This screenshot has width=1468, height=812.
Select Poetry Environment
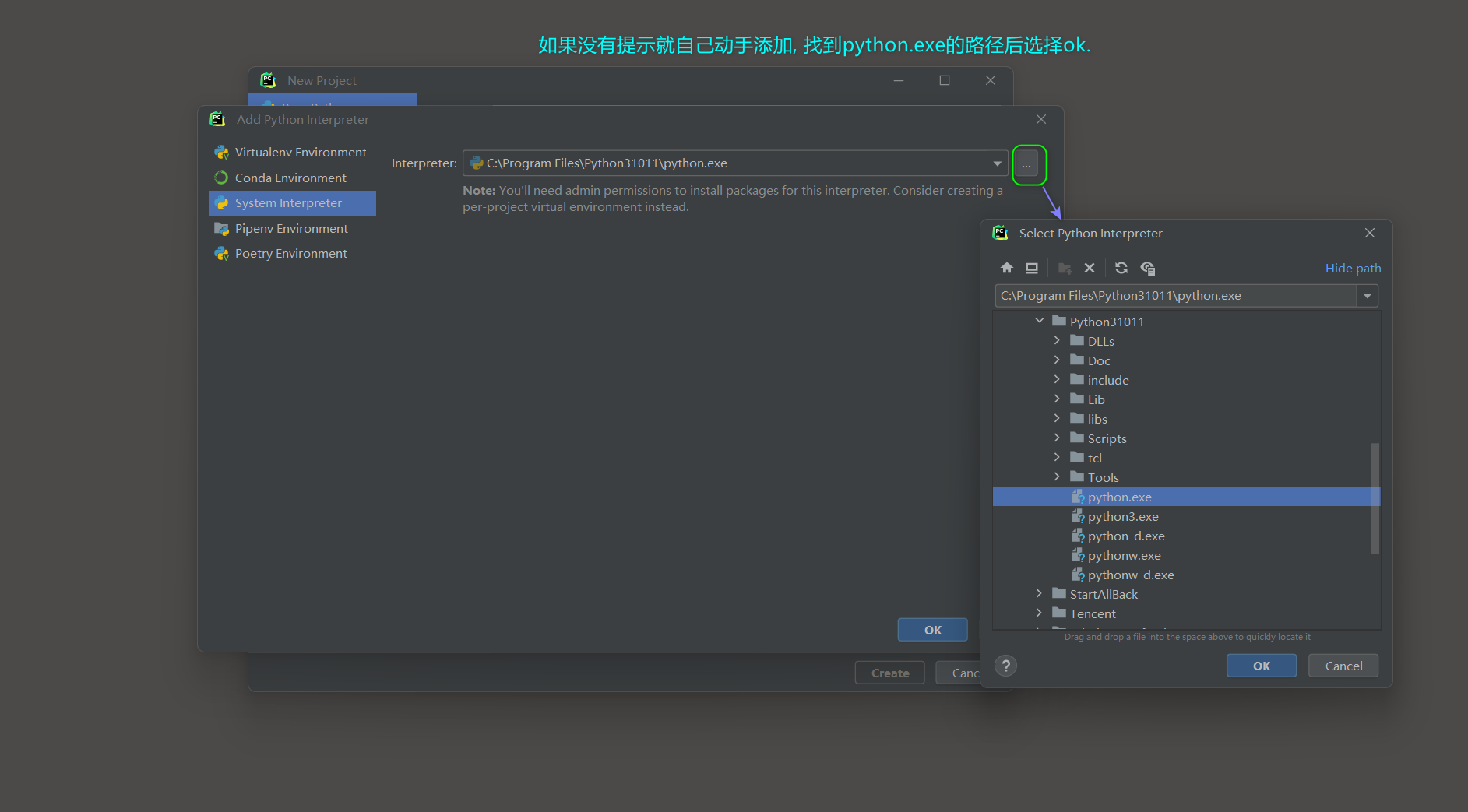293,254
